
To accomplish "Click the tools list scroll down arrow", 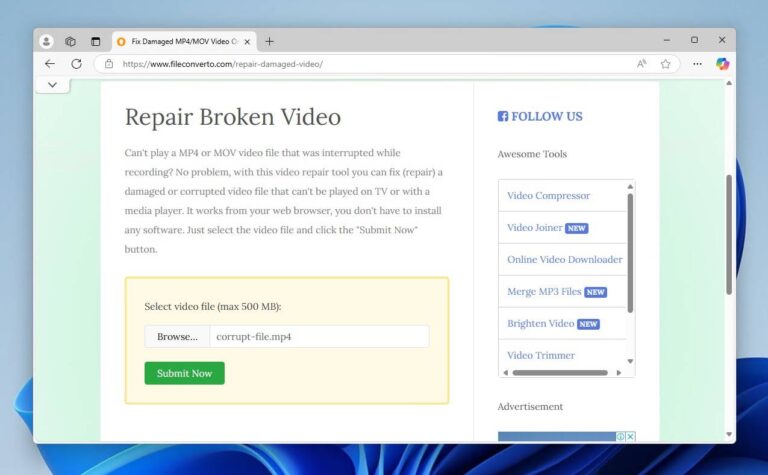I will [630, 361].
